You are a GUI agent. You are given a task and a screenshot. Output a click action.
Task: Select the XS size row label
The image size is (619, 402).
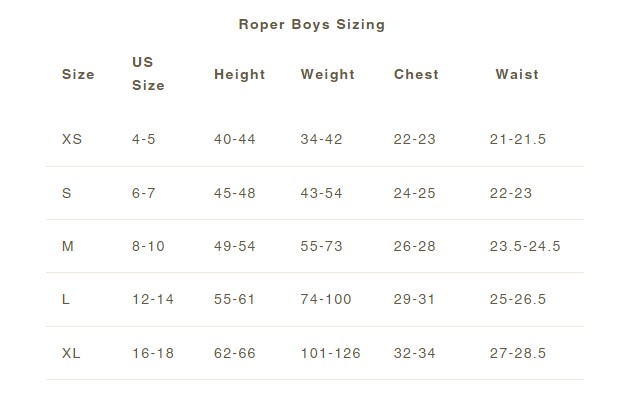point(72,139)
